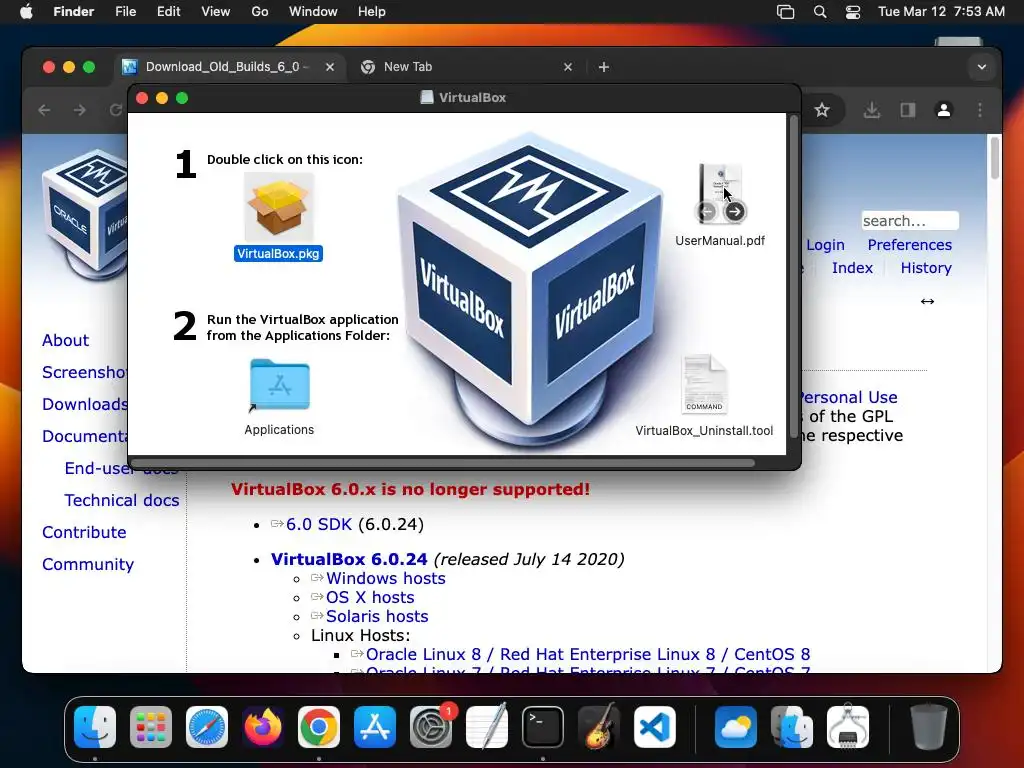This screenshot has height=768, width=1024.
Task: Go forward in Chrome with forward arrow
Action: (80, 110)
